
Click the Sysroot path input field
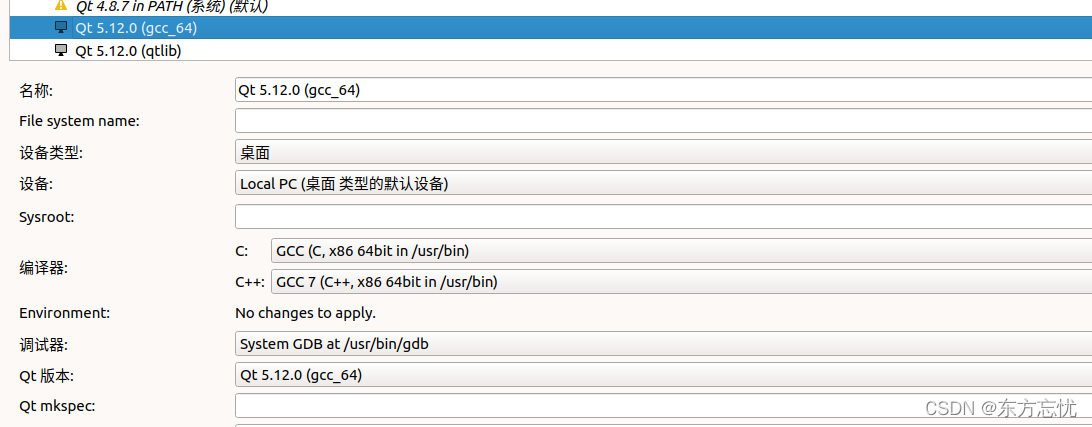coord(660,216)
